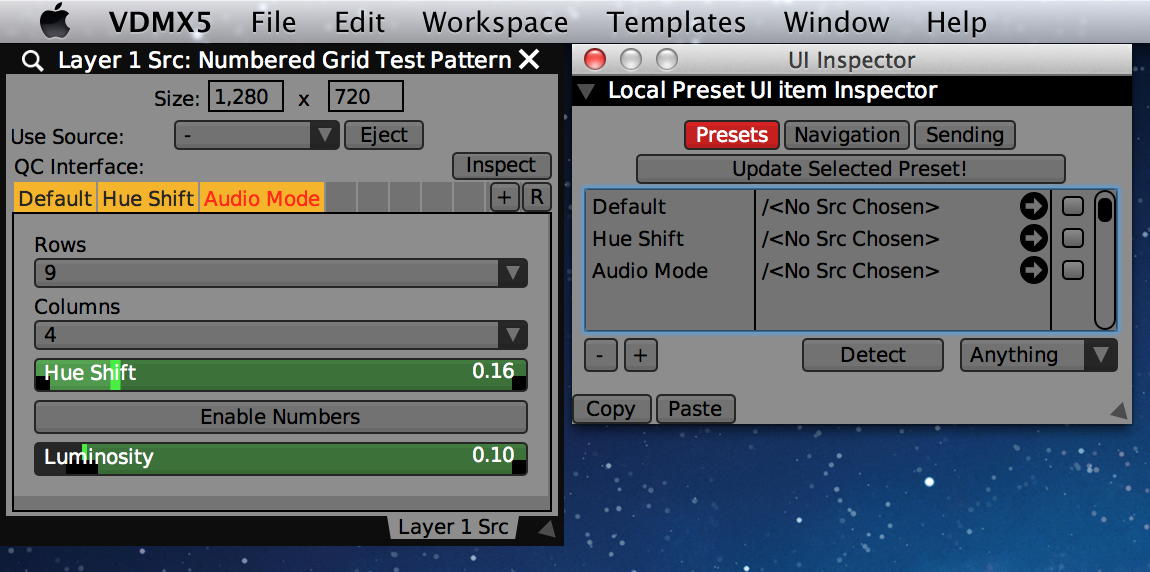
Task: Toggle checkbox in Default preset row
Action: (1073, 207)
